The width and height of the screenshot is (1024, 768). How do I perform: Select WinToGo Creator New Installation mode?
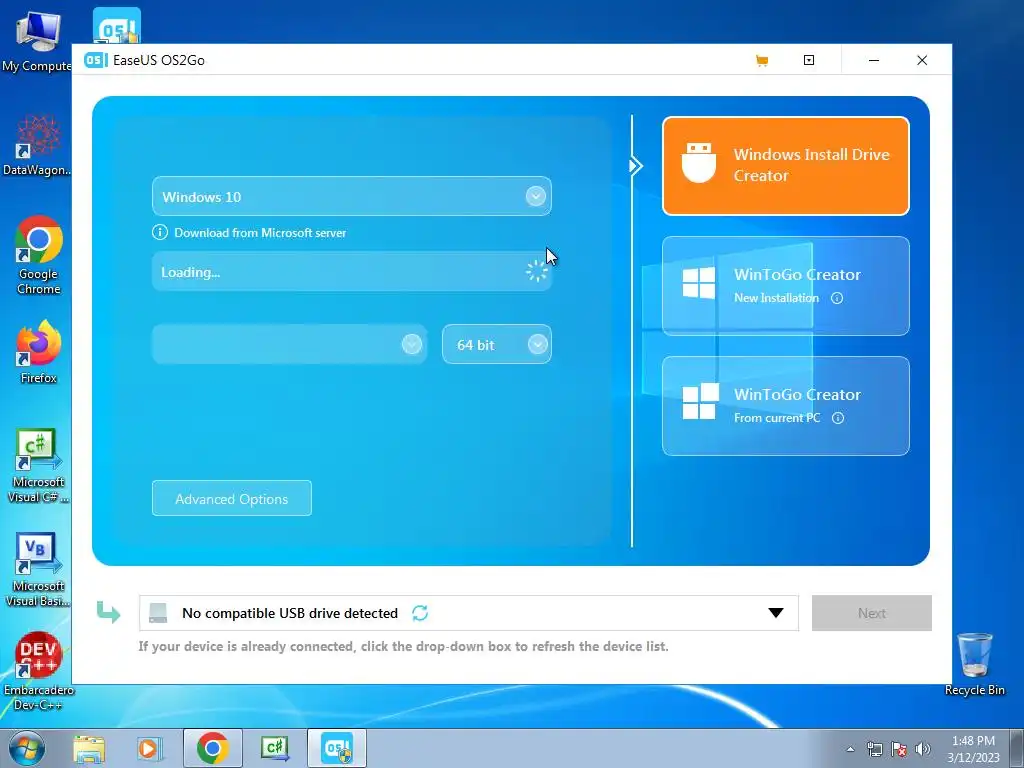[786, 286]
